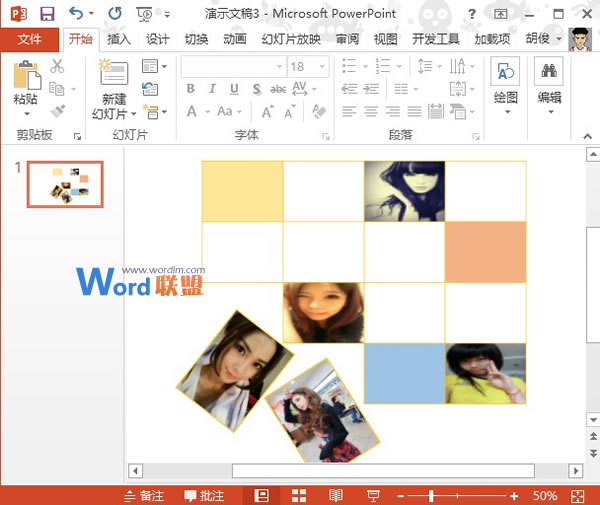The width and height of the screenshot is (600, 505).
Task: Open the 幻灯片放映 (Slide Show) tab
Action: pyautogui.click(x=291, y=39)
